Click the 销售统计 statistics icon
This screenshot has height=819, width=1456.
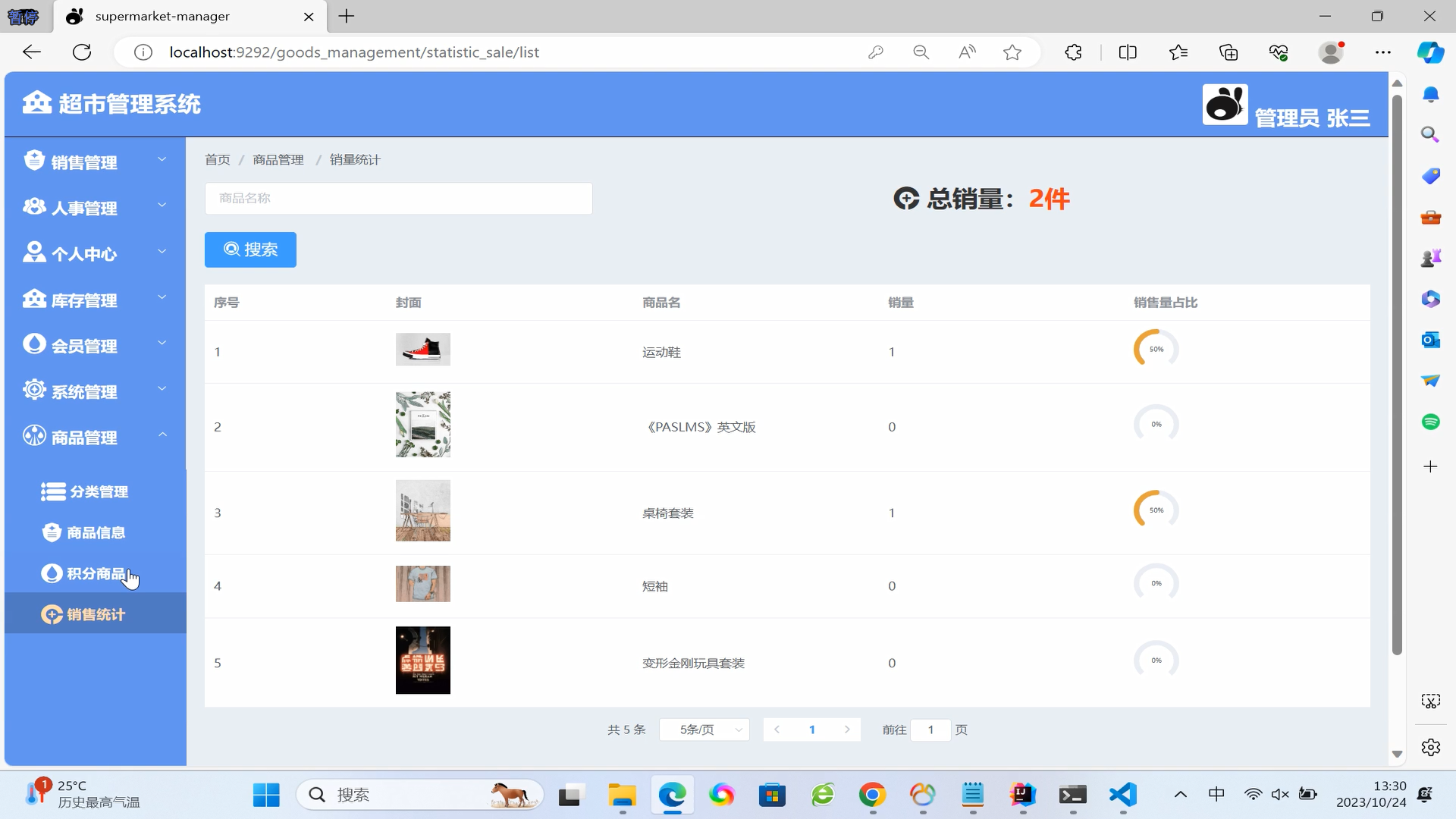coord(50,614)
